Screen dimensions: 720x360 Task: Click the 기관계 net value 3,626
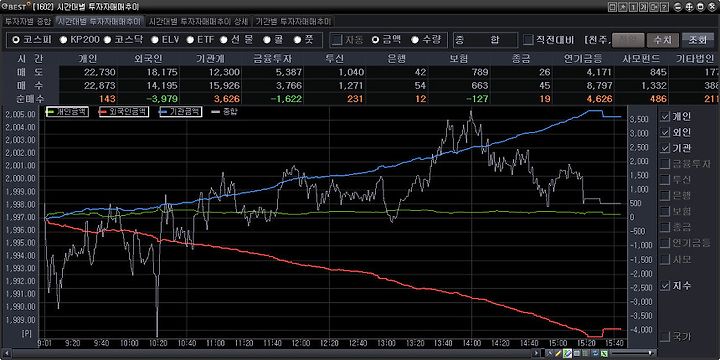[x=227, y=99]
